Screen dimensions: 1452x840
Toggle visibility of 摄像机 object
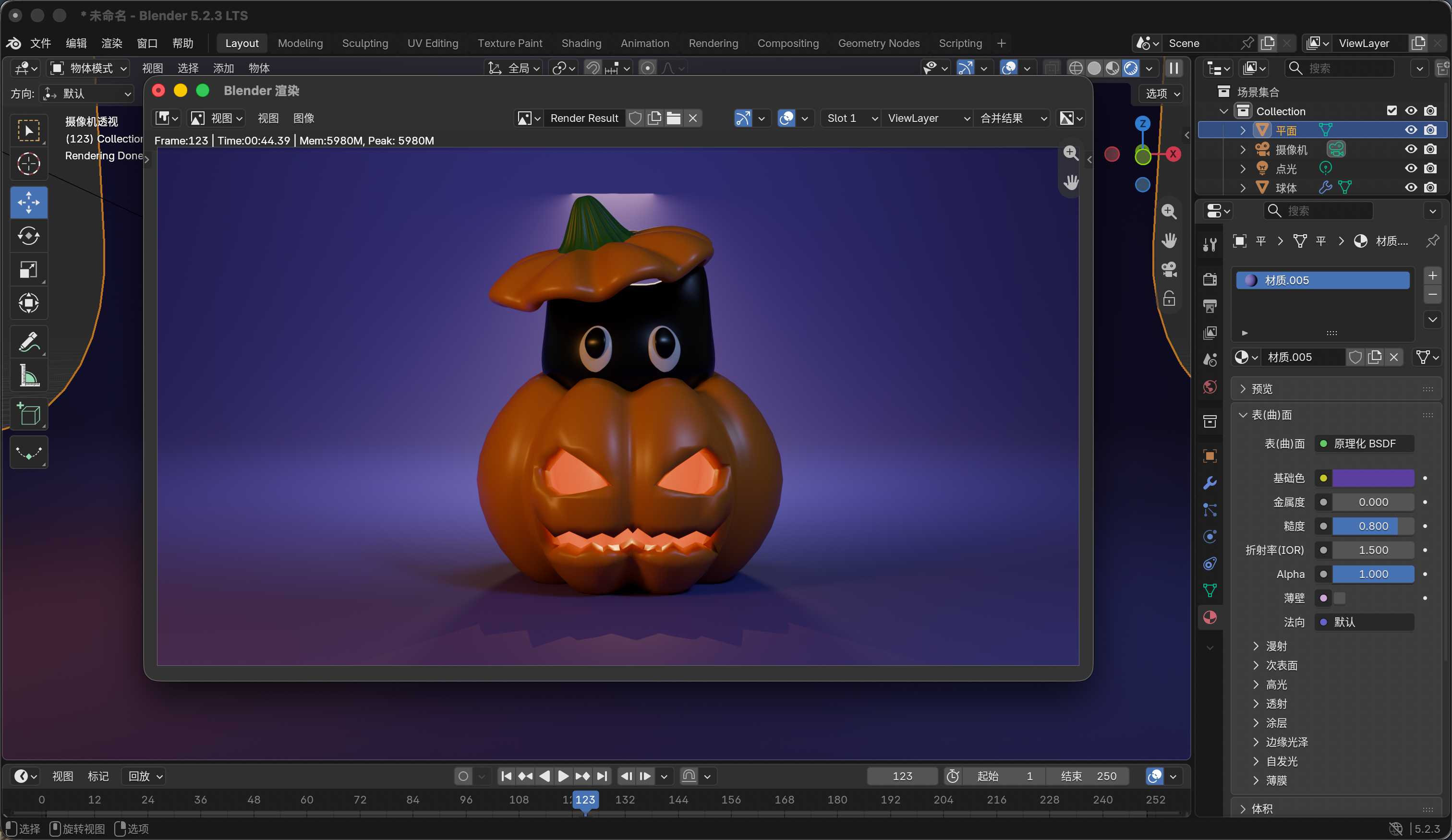(x=1411, y=149)
